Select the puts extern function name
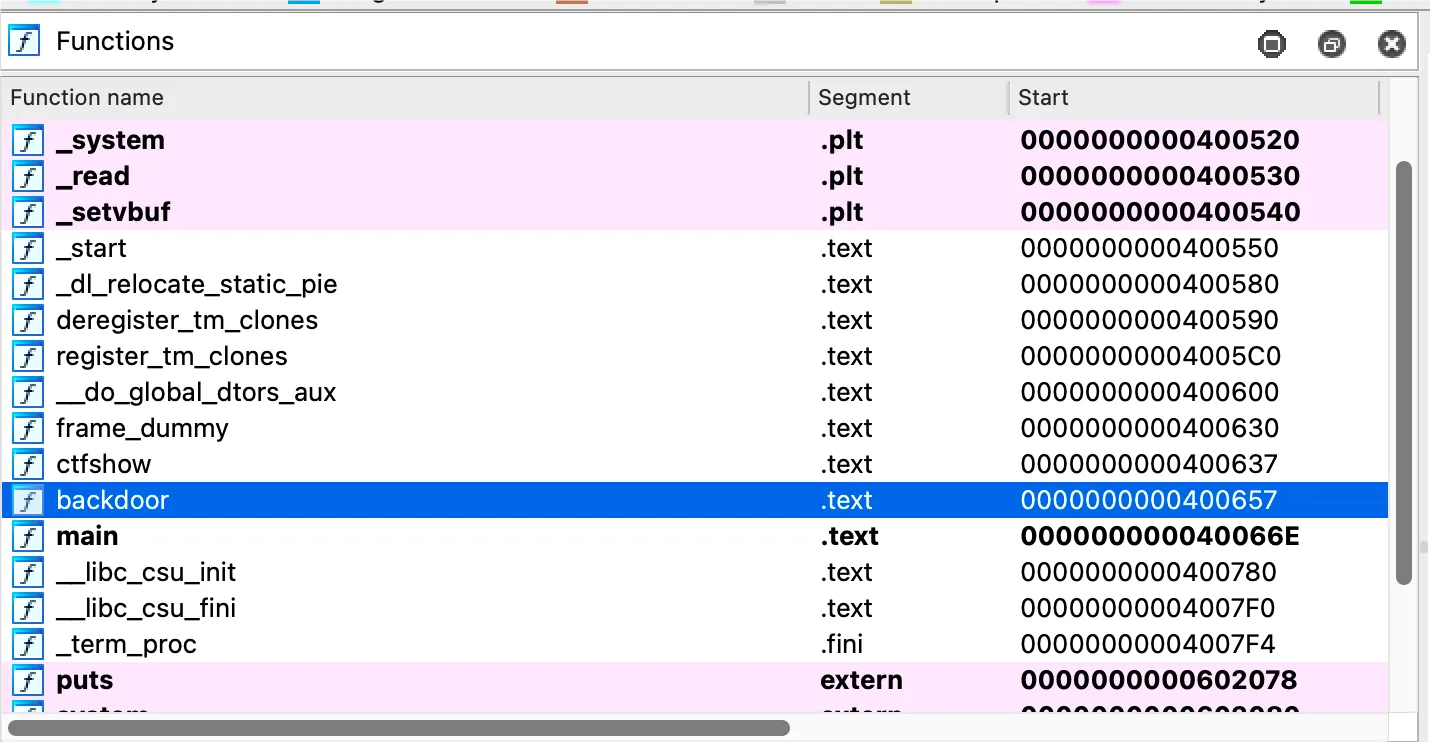This screenshot has height=742, width=1430. click(x=85, y=681)
